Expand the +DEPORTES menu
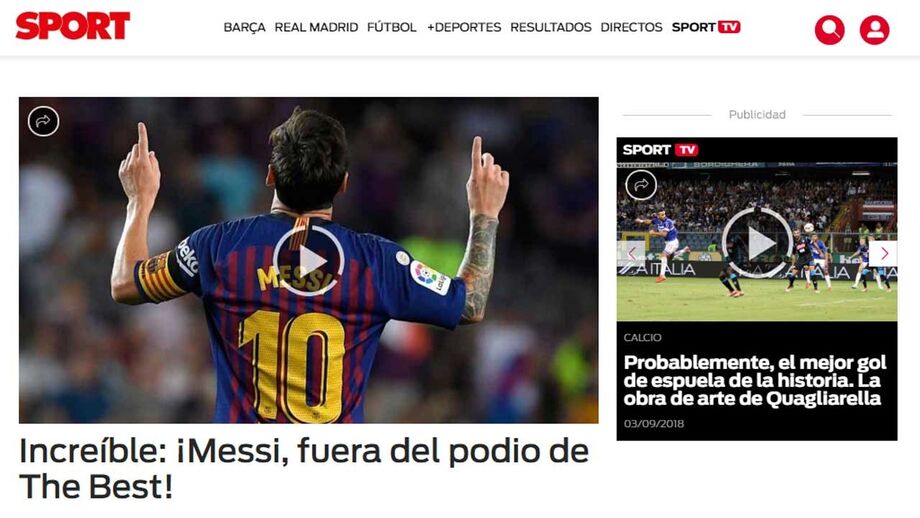The height and width of the screenshot is (518, 920). (x=464, y=28)
